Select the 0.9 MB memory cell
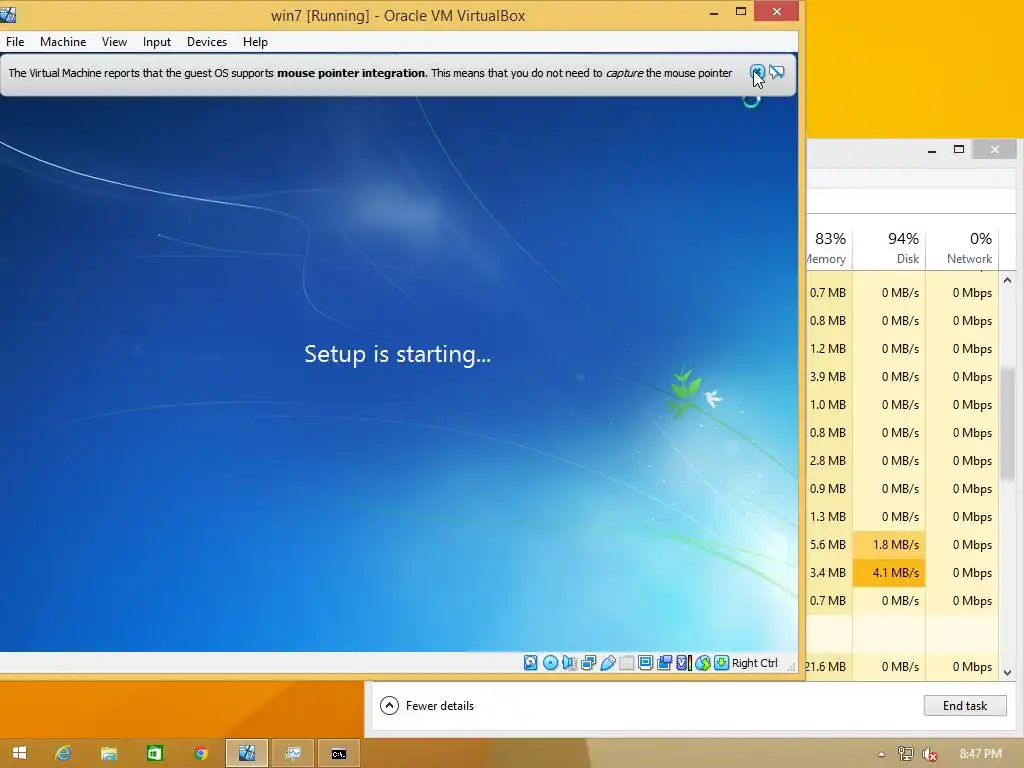 (829, 488)
